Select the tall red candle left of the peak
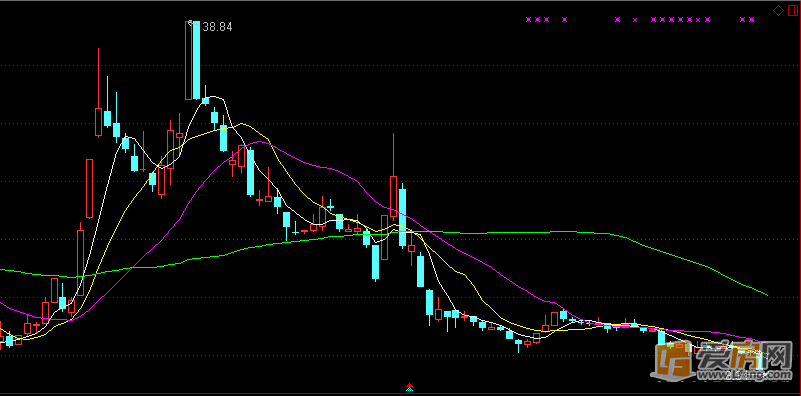Screen dimensions: 801x396 pyautogui.click(x=189, y=60)
